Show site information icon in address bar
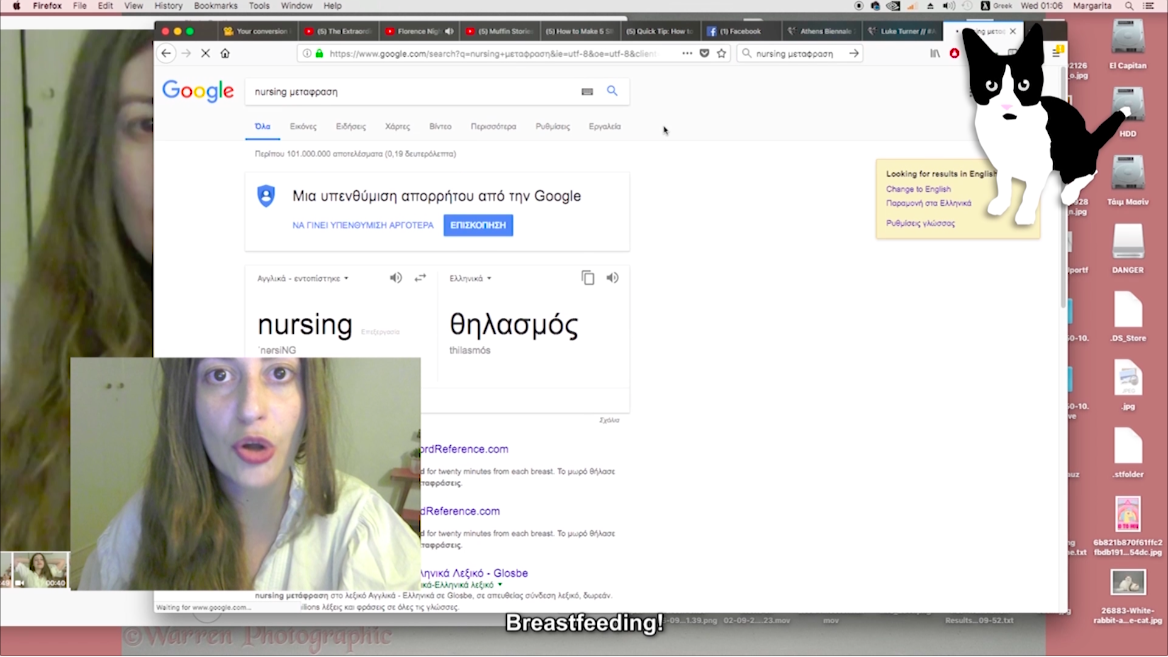 [307, 53]
